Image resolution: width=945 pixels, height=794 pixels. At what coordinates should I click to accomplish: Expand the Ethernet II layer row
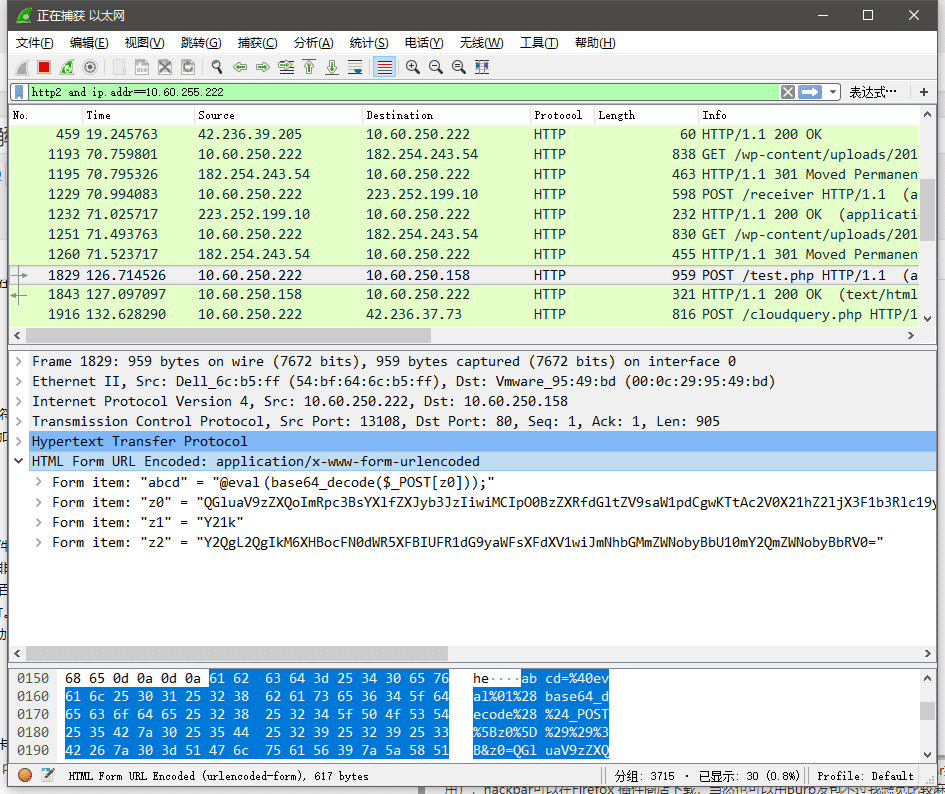19,382
